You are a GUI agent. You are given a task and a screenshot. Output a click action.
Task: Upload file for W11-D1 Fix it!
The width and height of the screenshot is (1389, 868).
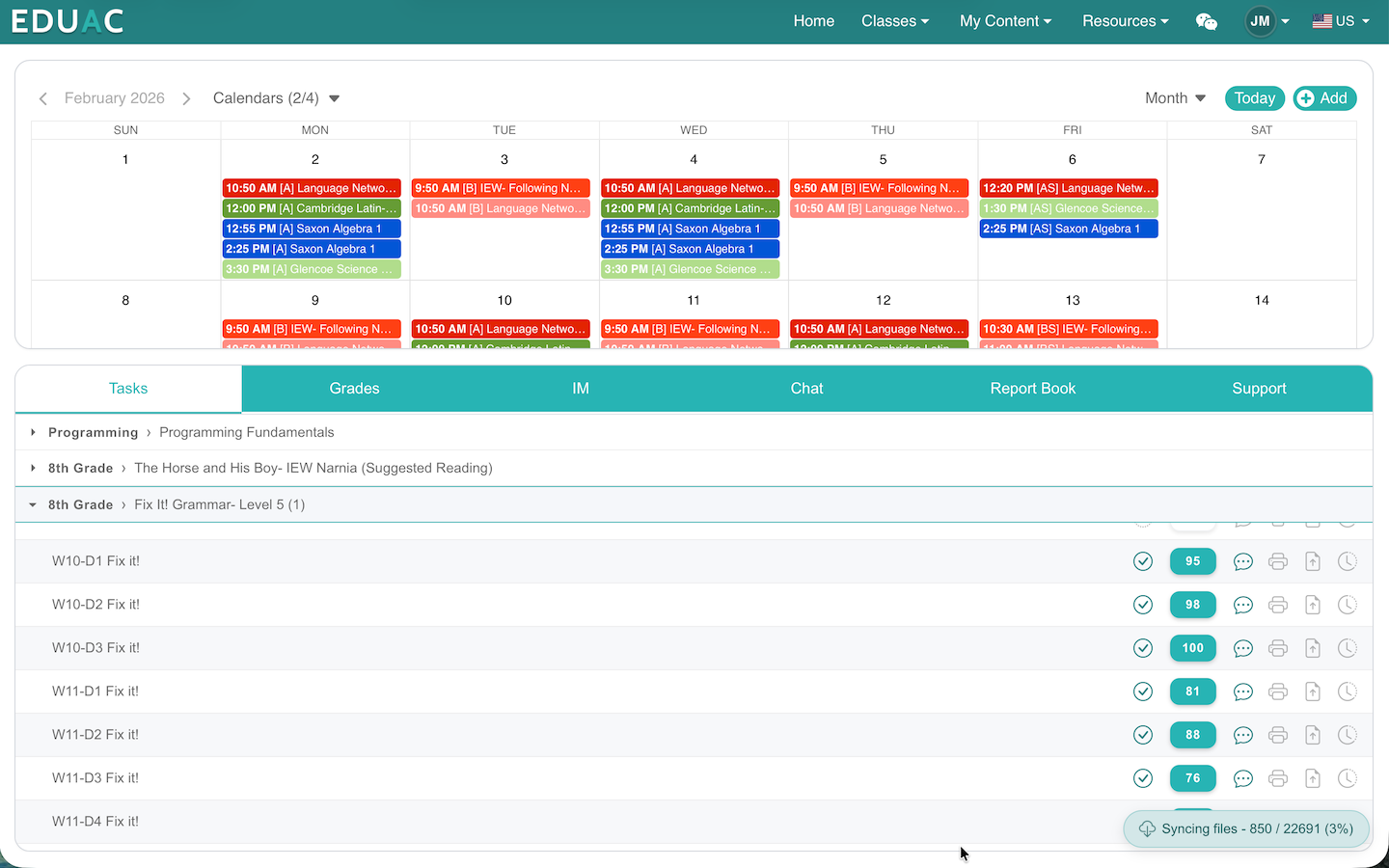point(1313,692)
